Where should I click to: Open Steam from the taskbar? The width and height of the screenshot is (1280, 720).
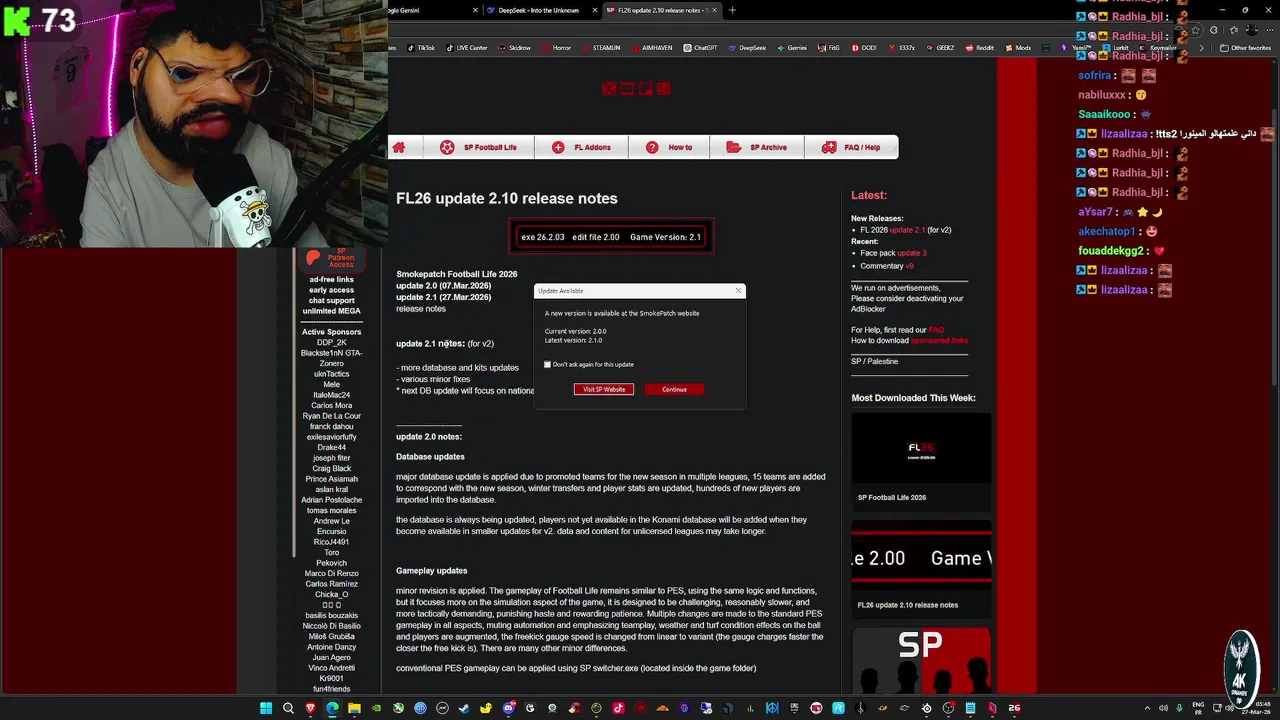point(464,708)
